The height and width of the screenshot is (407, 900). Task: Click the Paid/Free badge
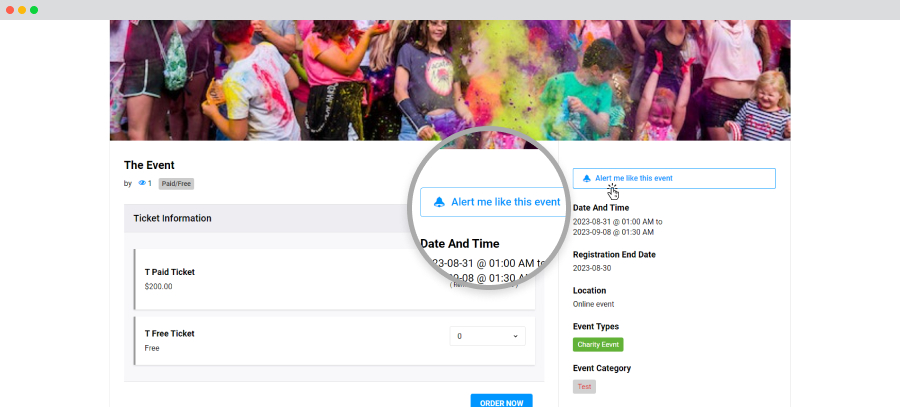176,184
